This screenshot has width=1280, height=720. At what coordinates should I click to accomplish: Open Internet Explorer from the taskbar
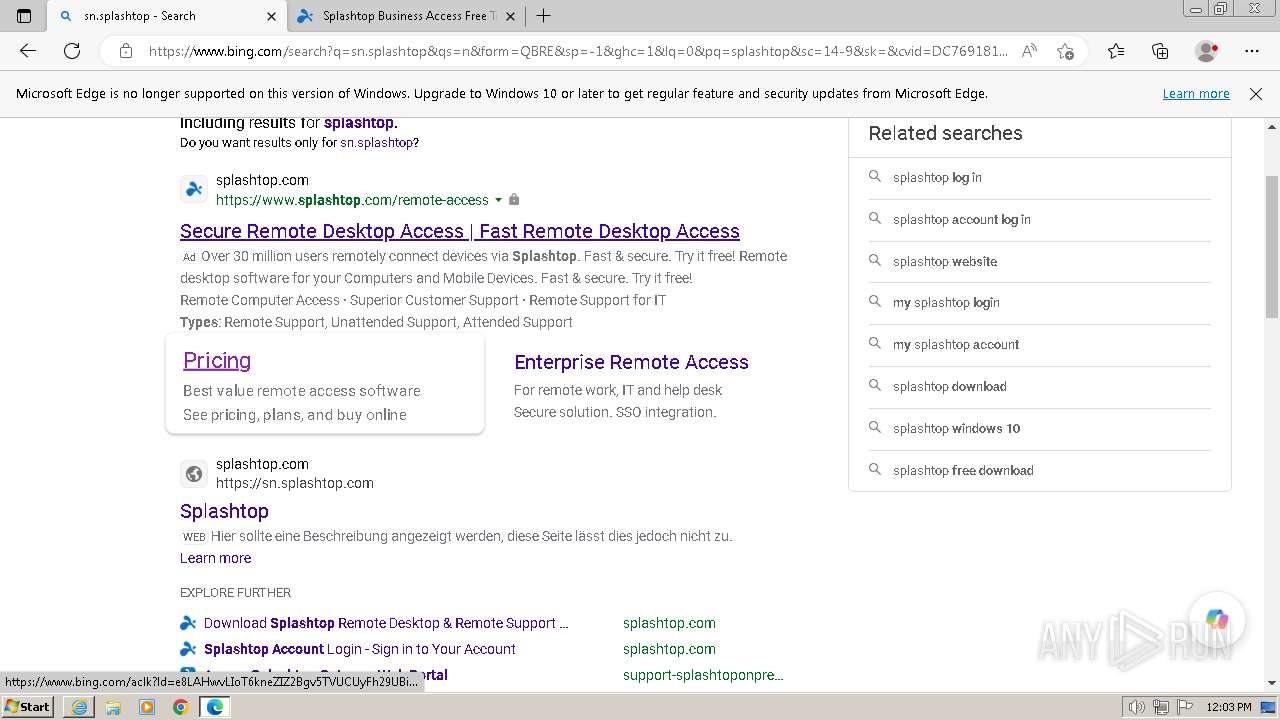tap(79, 707)
